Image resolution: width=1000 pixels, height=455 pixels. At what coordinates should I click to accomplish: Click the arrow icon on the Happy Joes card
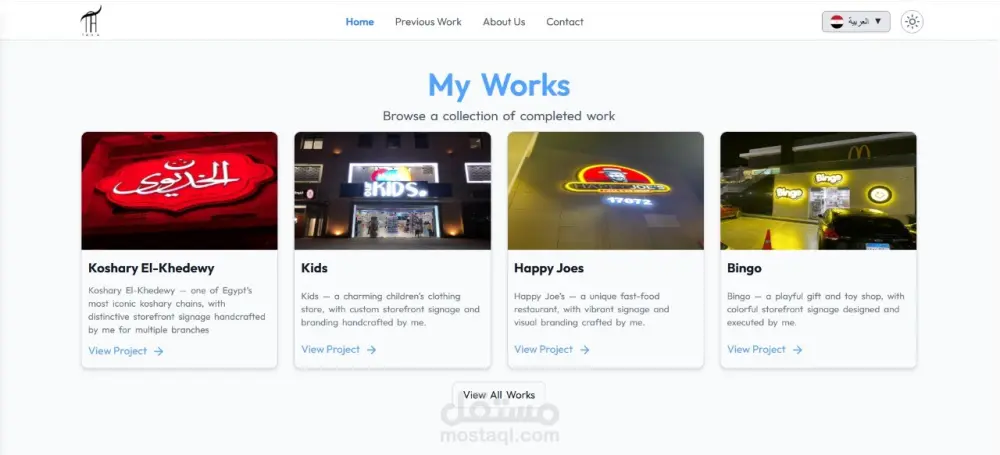[584, 350]
